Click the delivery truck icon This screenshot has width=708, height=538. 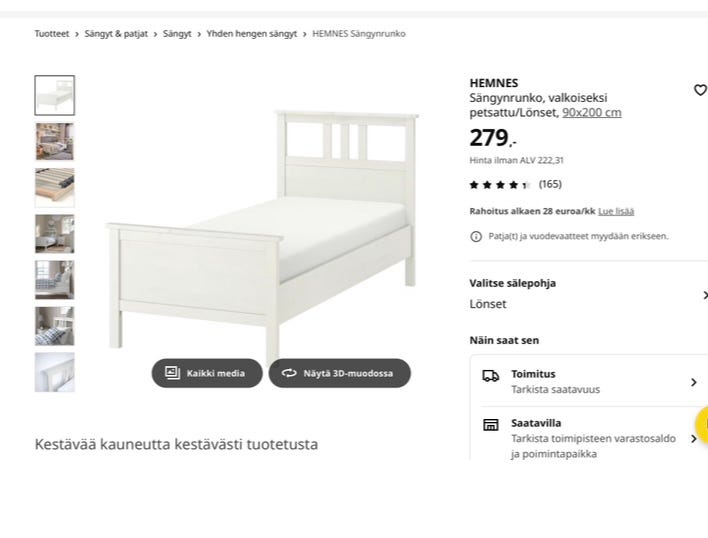(490, 376)
